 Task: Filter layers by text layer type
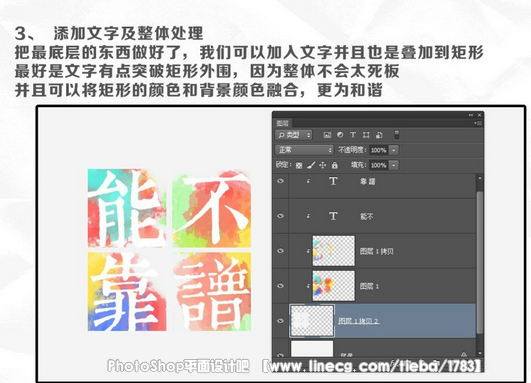(353, 135)
